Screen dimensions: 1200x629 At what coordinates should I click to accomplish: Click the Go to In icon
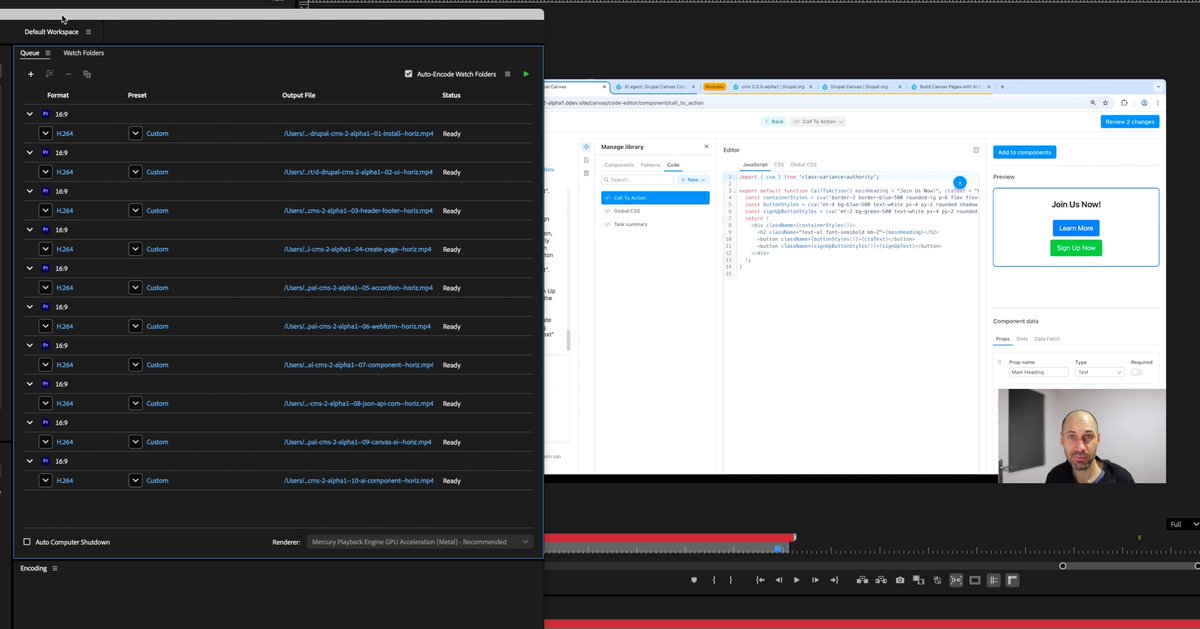(760, 580)
